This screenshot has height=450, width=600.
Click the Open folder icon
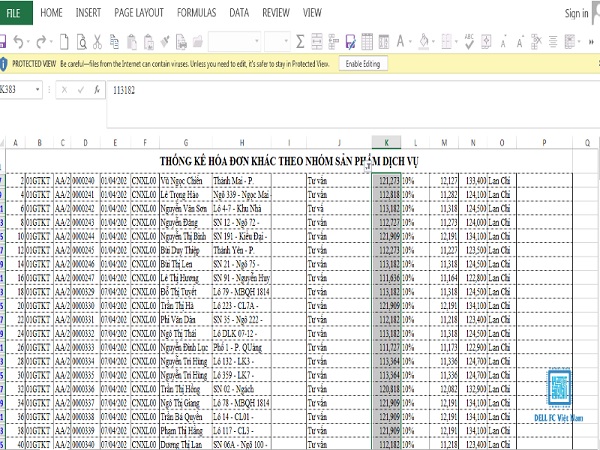(198, 41)
